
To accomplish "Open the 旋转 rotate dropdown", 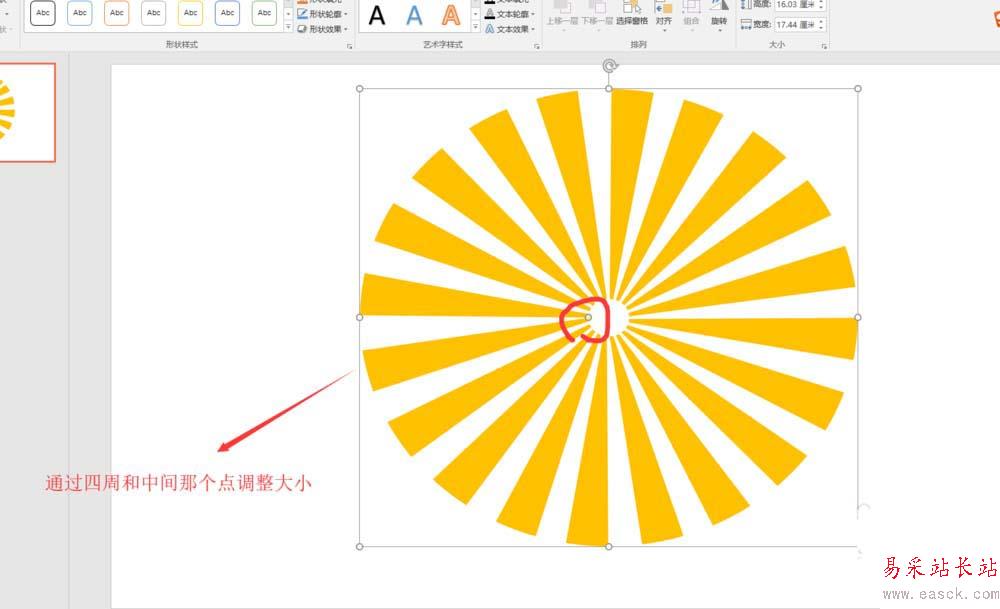I will pos(719,15).
